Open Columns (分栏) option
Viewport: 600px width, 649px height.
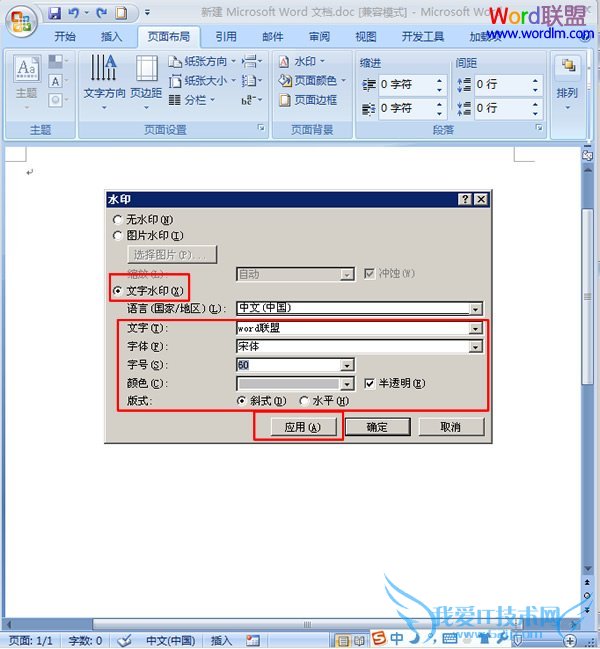tap(192, 100)
